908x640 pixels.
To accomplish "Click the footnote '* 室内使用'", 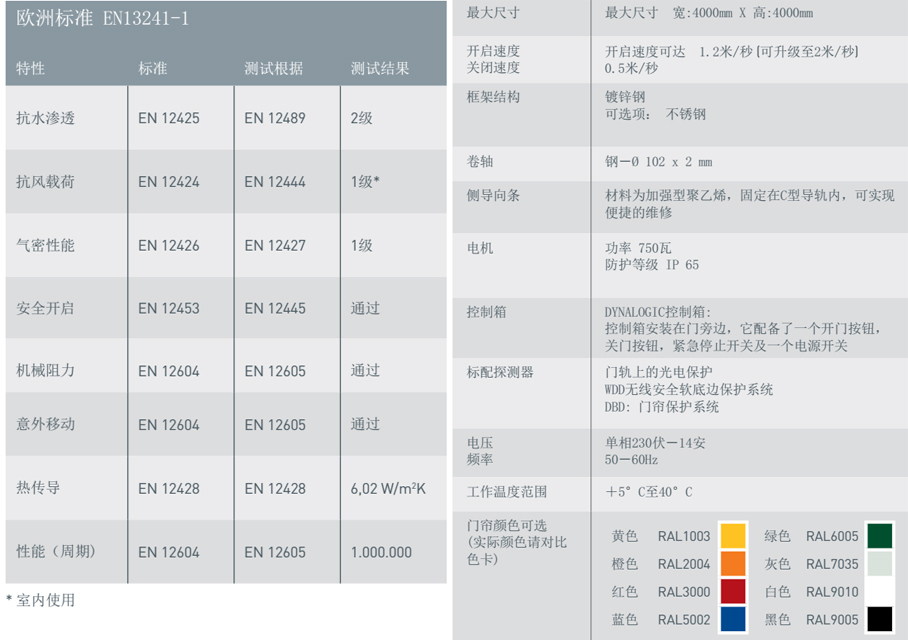I will pos(41,600).
